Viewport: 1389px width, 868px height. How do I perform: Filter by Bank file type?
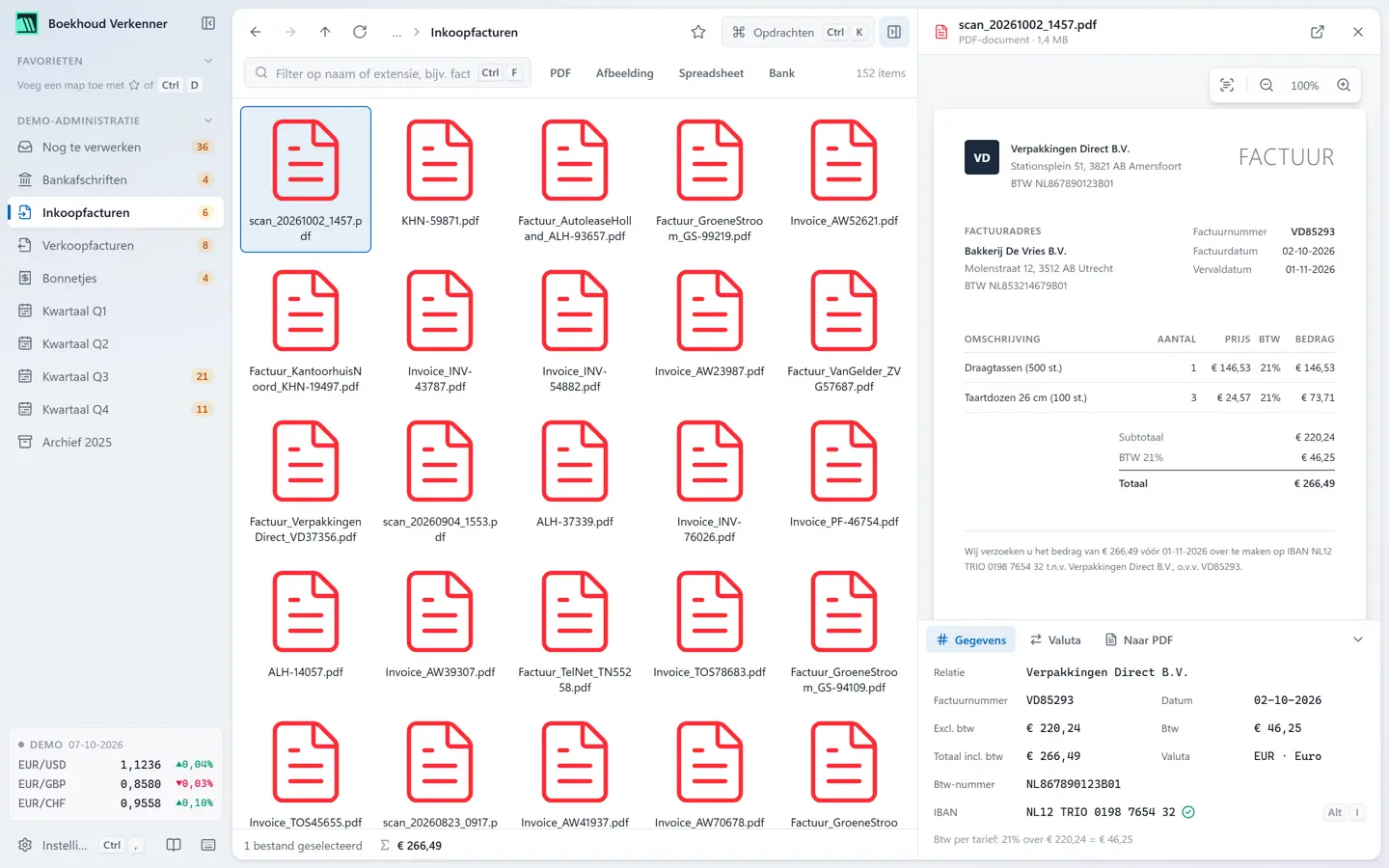coord(781,73)
